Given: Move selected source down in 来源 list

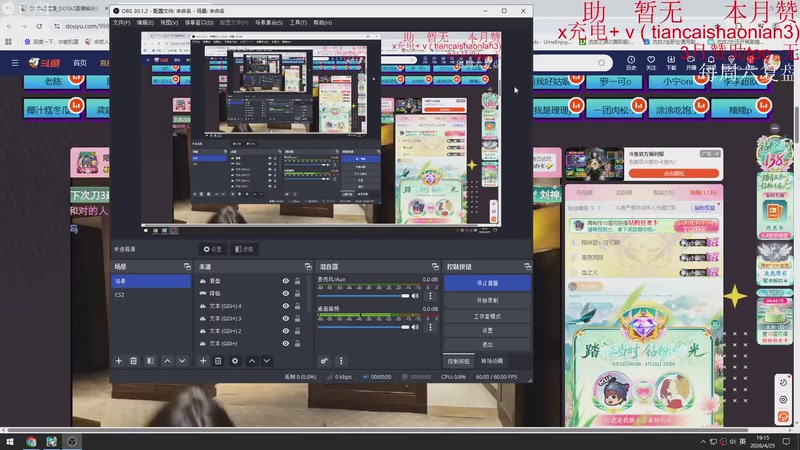Looking at the screenshot, I should tap(266, 361).
